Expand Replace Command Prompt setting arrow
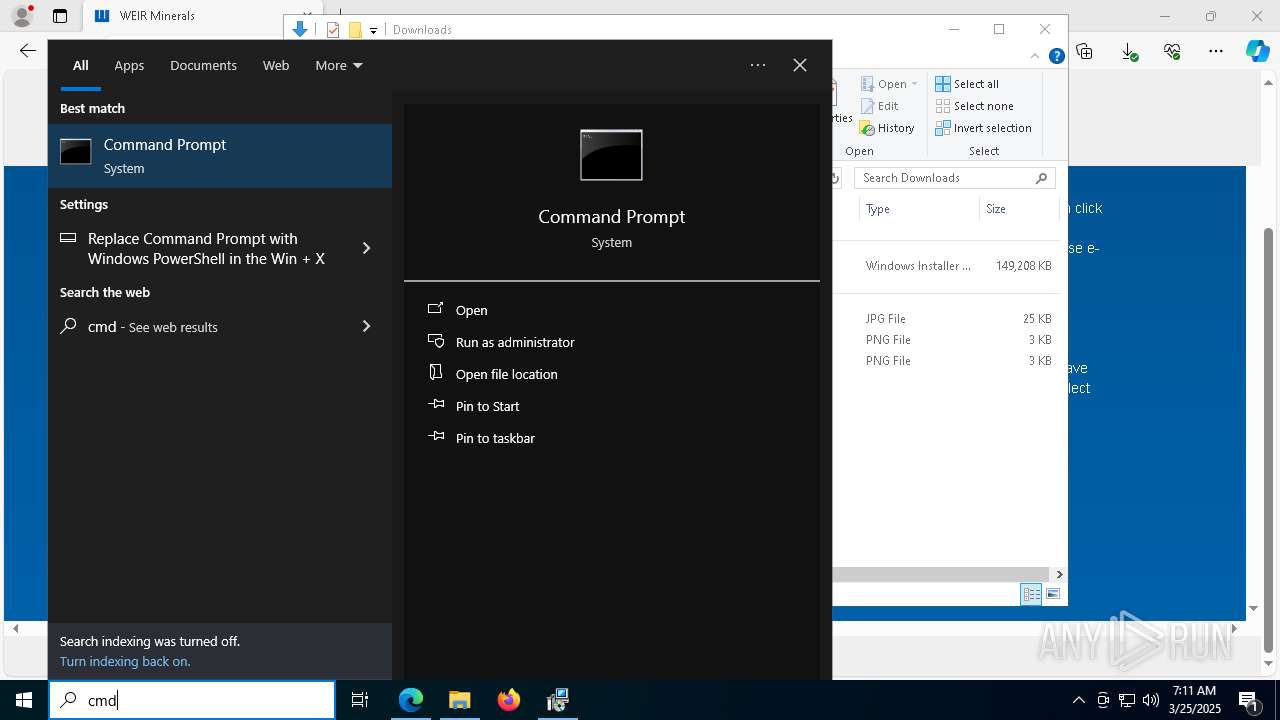 pos(366,248)
